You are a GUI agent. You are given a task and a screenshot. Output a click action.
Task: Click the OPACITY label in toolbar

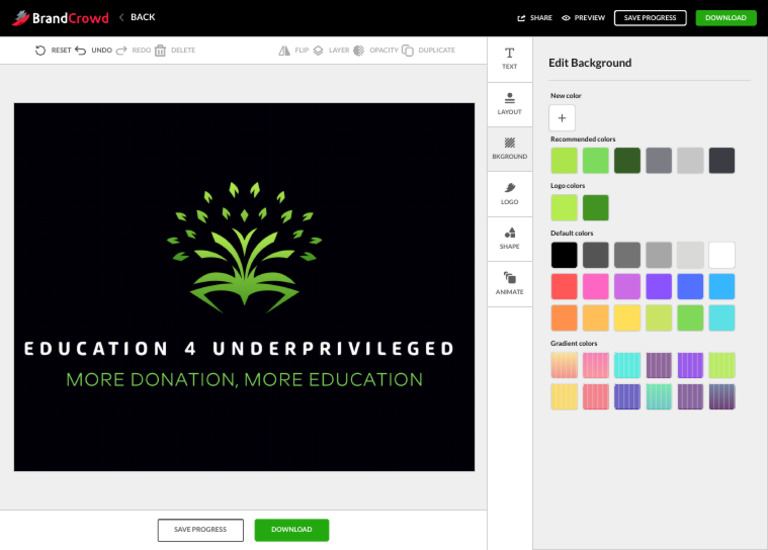tap(384, 50)
